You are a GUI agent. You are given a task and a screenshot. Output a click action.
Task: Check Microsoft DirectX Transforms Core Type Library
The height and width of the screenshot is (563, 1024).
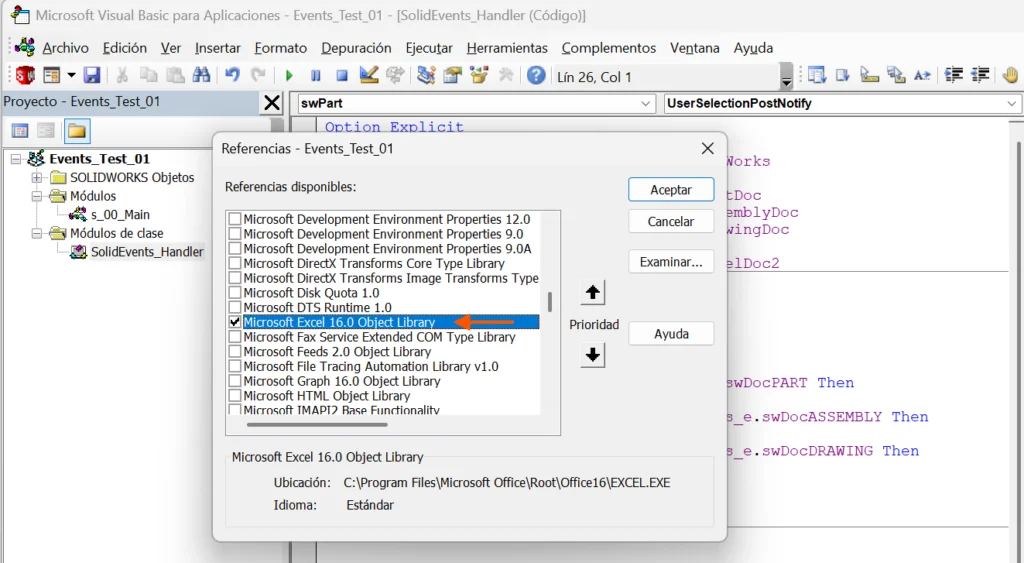(x=235, y=263)
